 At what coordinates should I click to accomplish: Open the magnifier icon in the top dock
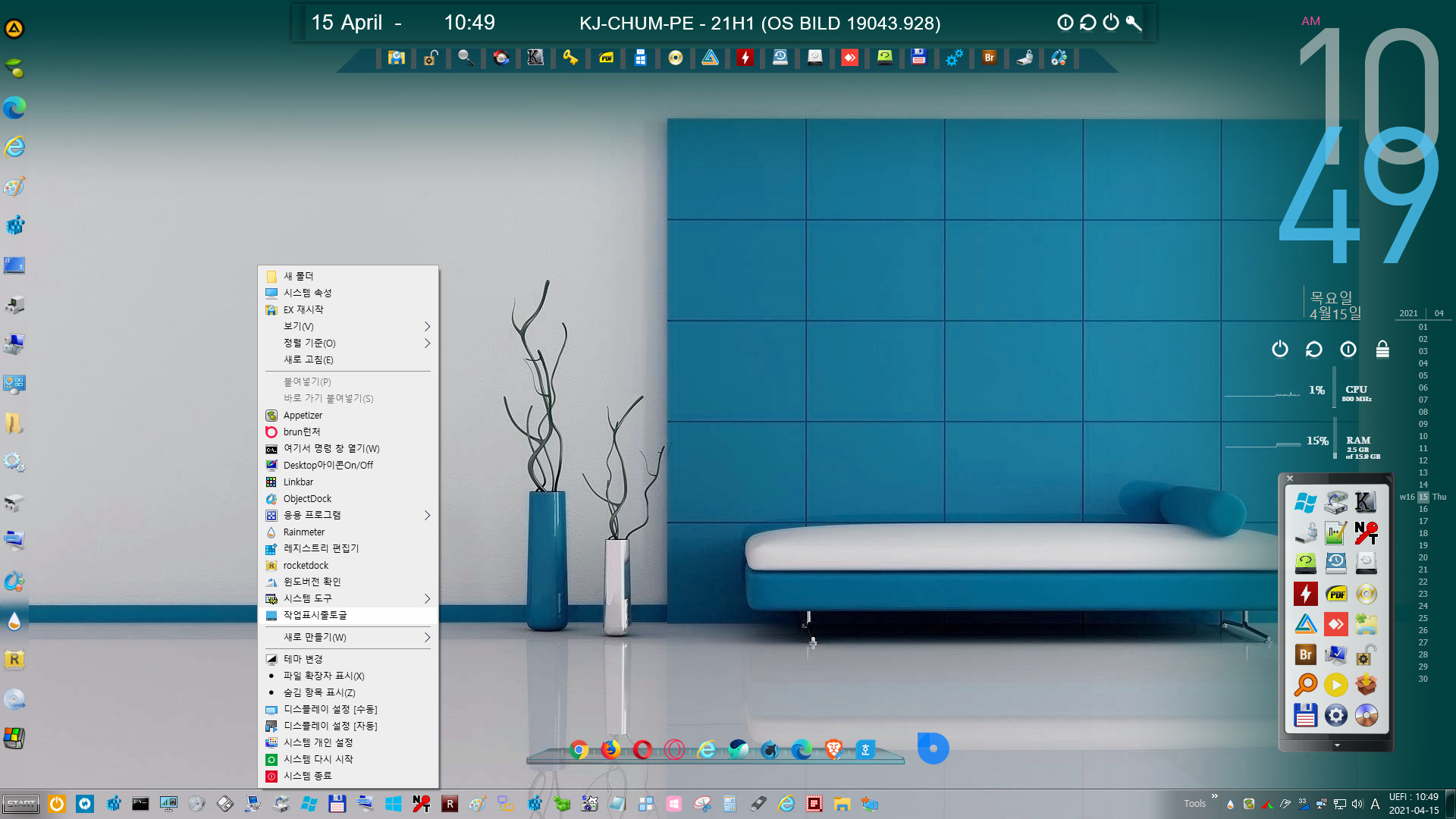(x=466, y=58)
